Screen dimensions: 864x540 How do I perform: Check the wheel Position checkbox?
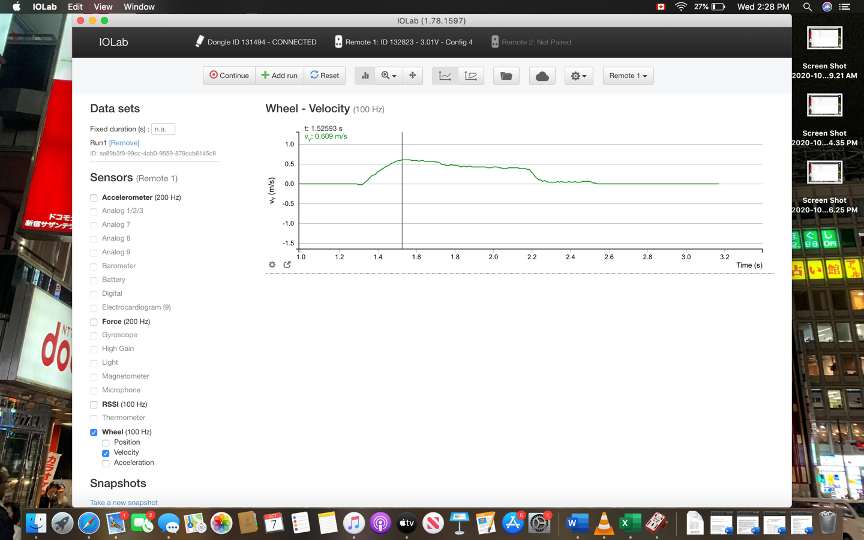(x=106, y=442)
